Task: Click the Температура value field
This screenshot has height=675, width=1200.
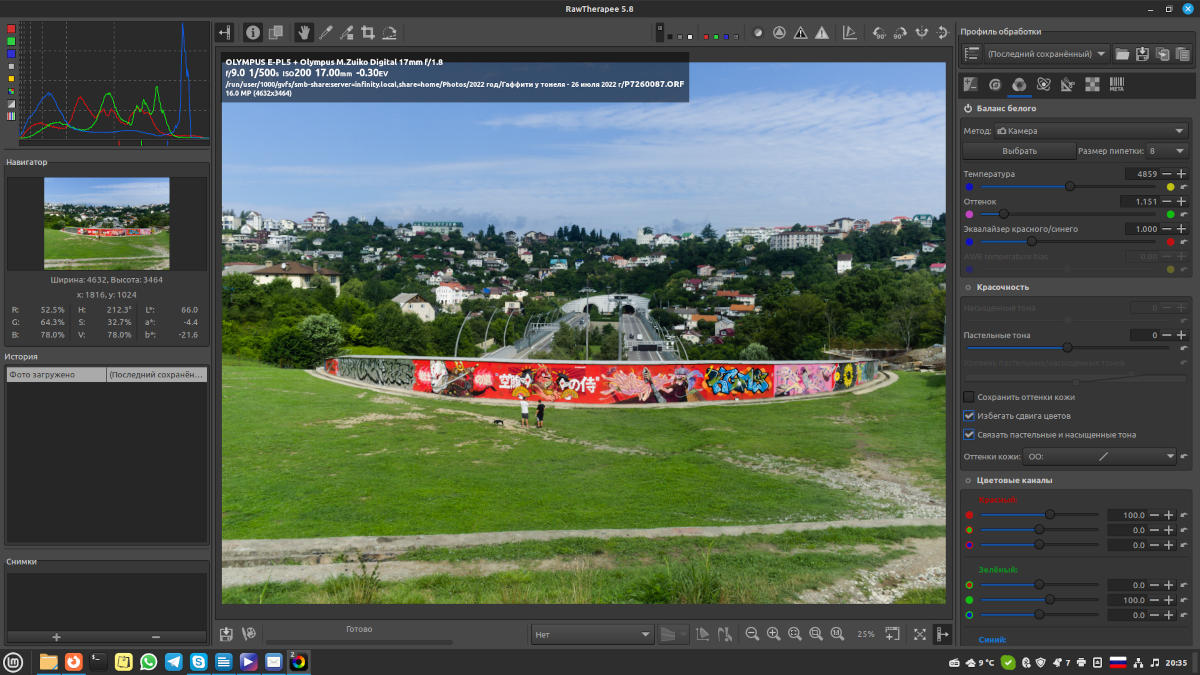Action: point(1141,174)
